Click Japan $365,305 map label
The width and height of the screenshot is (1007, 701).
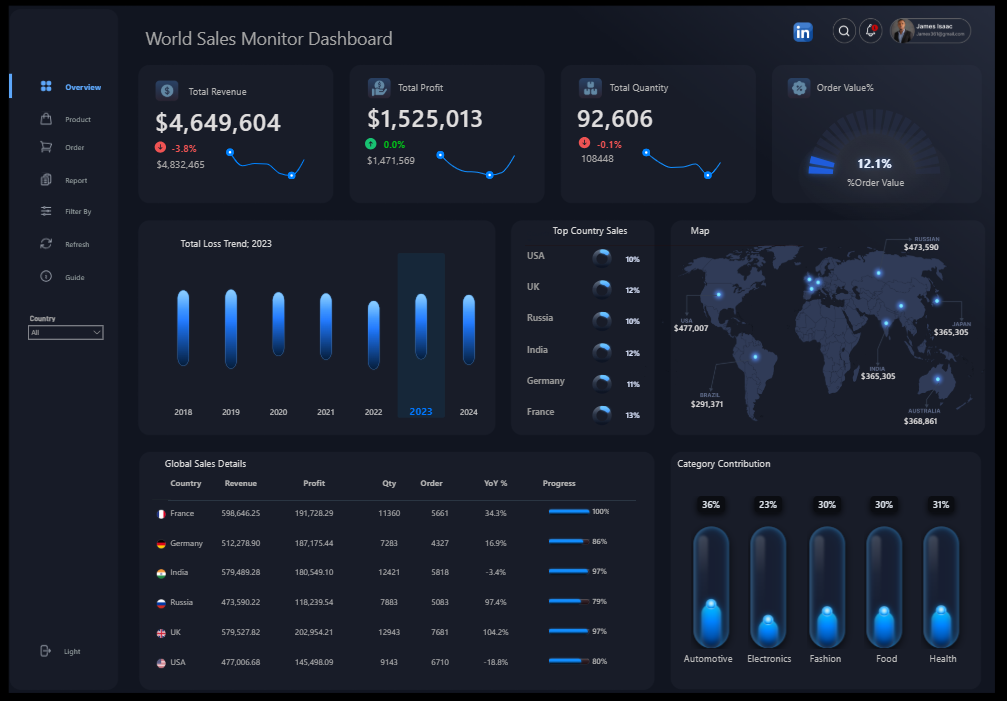952,329
